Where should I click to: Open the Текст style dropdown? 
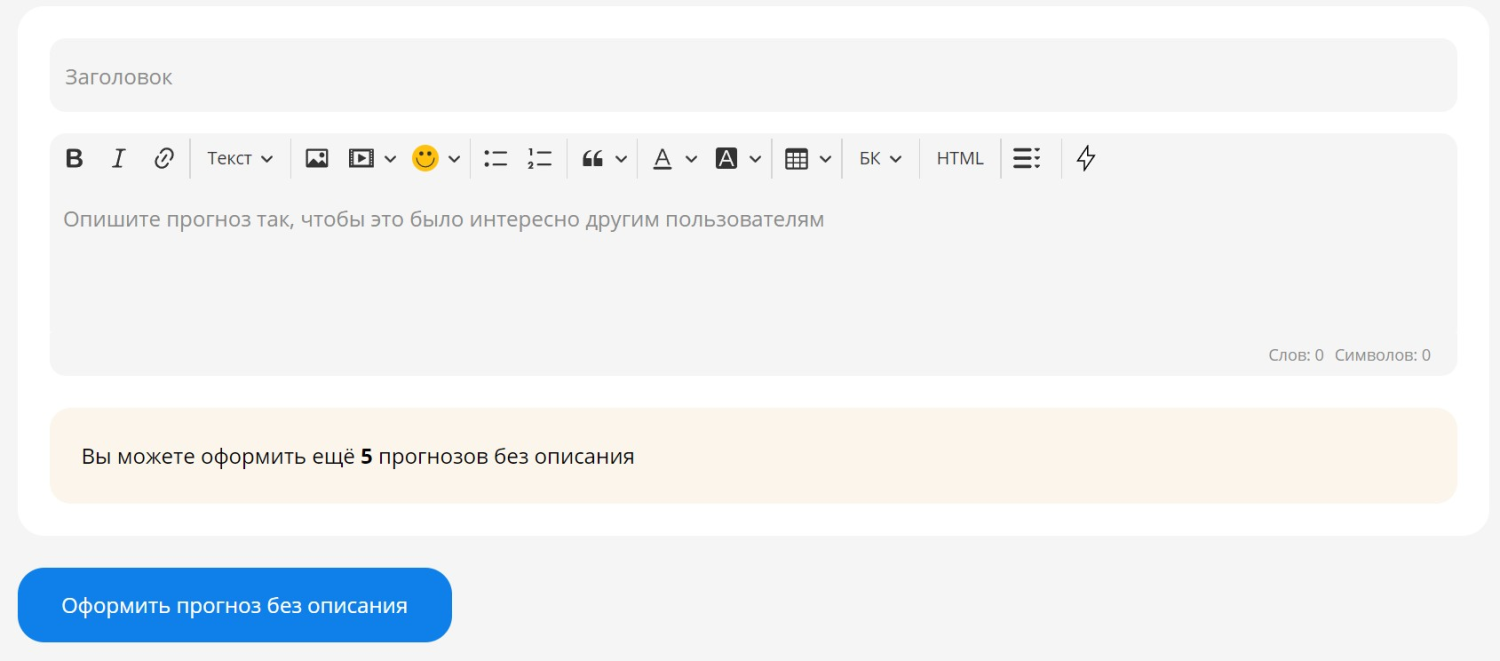(x=240, y=158)
